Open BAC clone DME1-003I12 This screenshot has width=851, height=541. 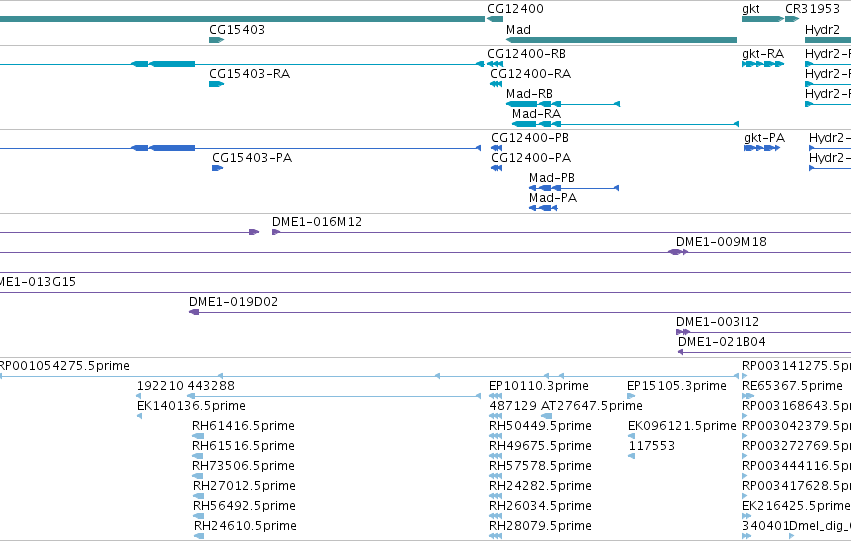pyautogui.click(x=717, y=322)
